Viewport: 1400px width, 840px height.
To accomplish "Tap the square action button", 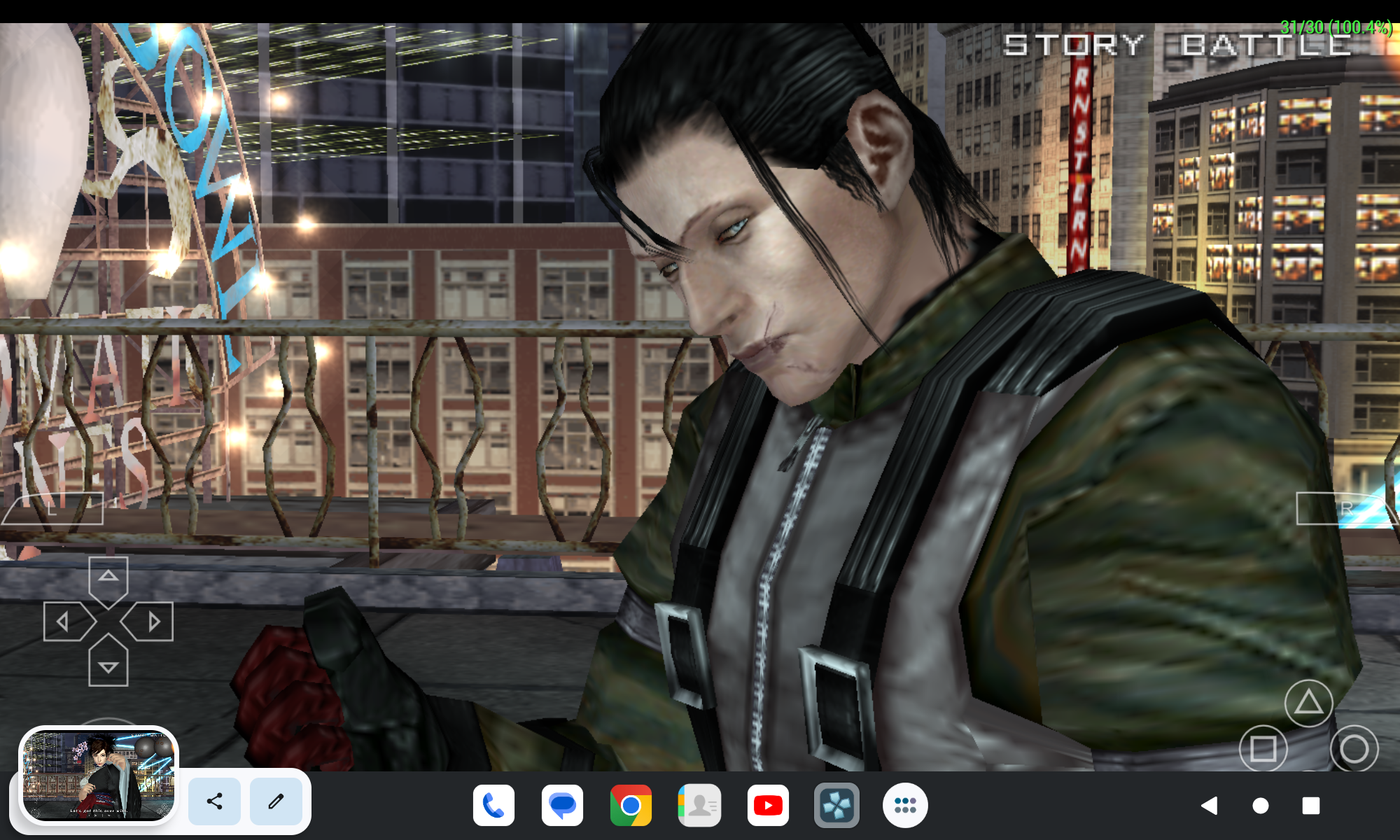I will (1263, 748).
